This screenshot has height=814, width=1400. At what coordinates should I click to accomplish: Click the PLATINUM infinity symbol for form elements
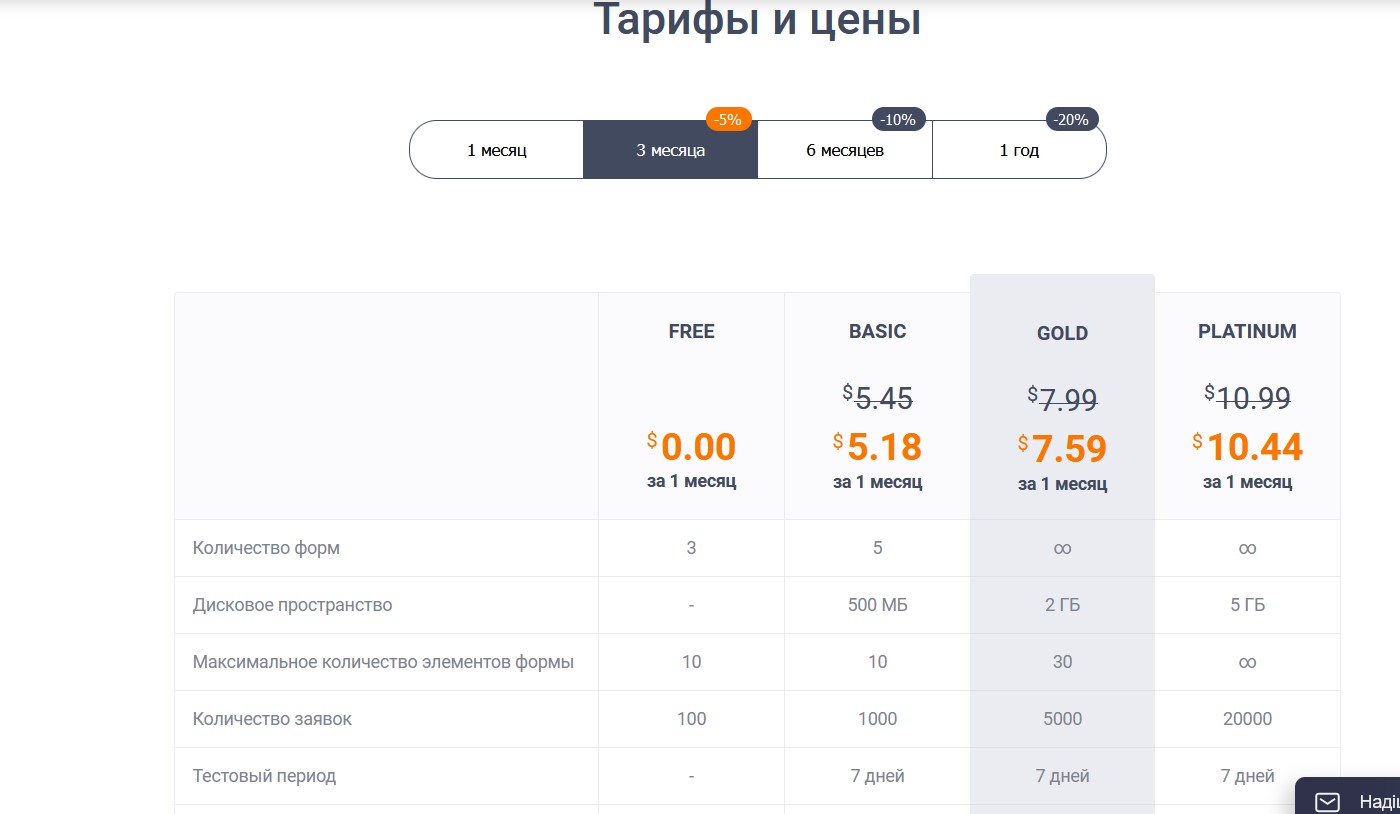(1247, 662)
